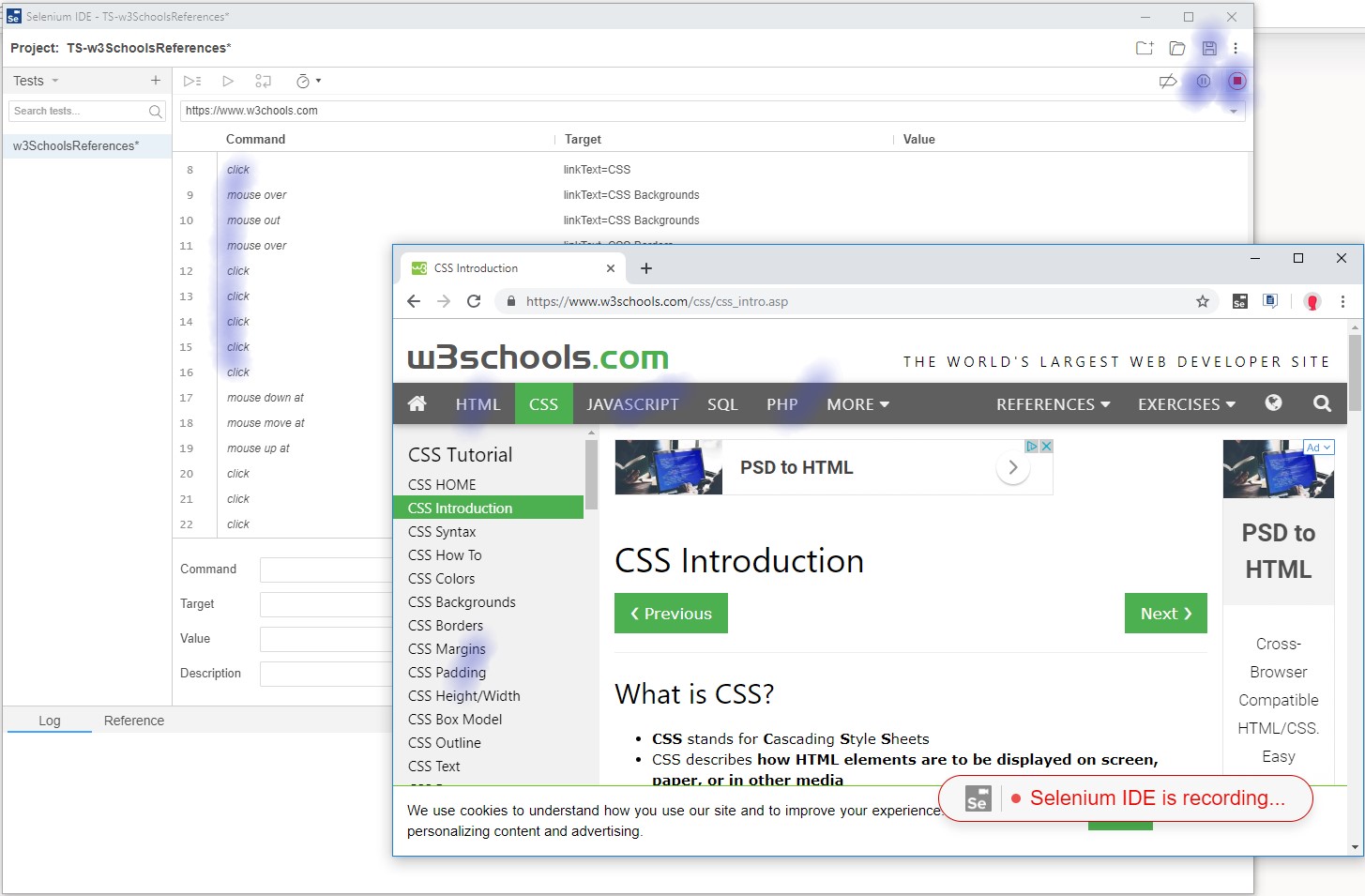Open CSS Colors in the sidebar
1365x896 pixels.
(441, 579)
